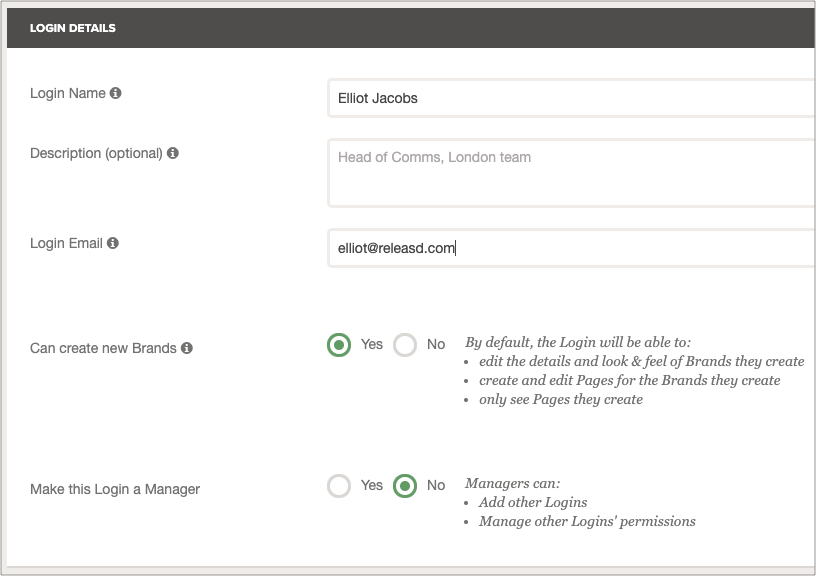Click the info icon next to Description (optional)
This screenshot has height=576, width=816.
[173, 154]
